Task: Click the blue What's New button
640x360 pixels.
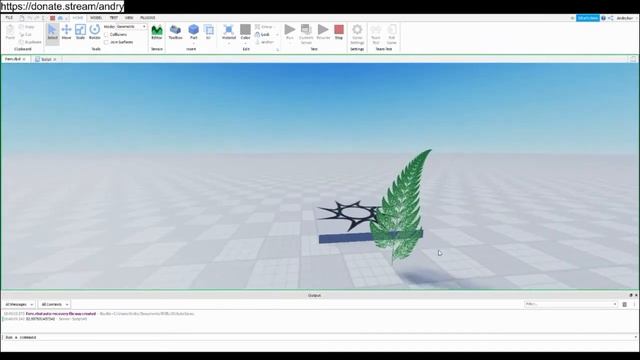Action: click(587, 18)
